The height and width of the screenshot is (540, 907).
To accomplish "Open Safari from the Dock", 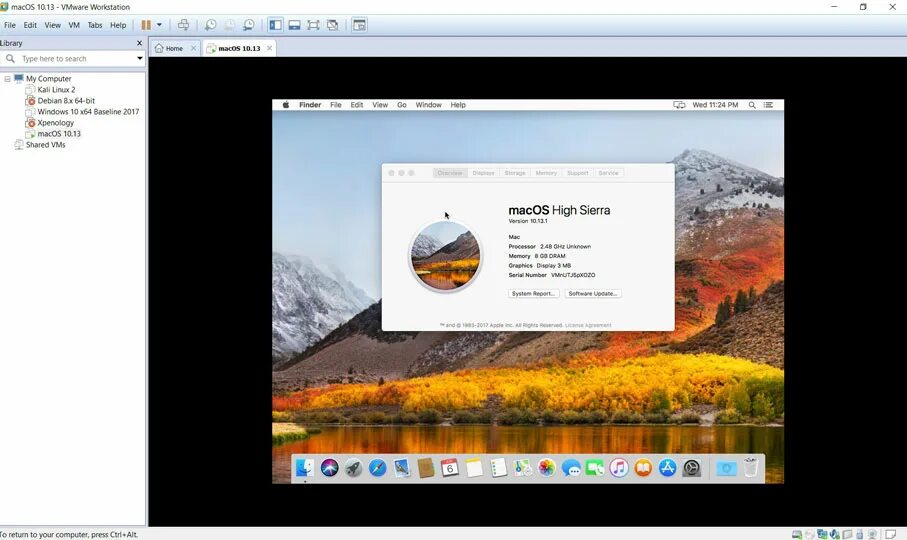I will [x=378, y=467].
